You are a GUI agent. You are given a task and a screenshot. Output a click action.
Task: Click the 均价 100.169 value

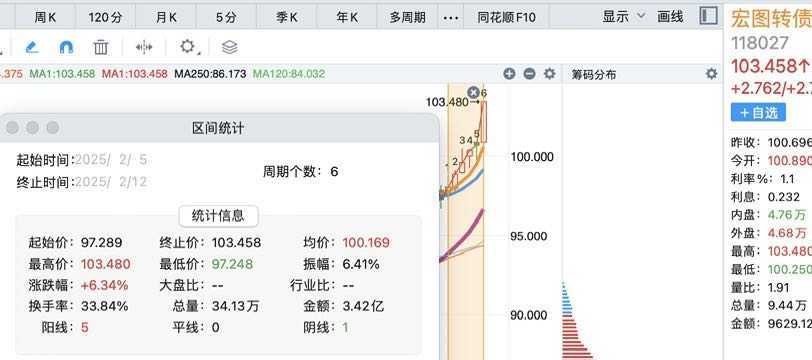366,242
